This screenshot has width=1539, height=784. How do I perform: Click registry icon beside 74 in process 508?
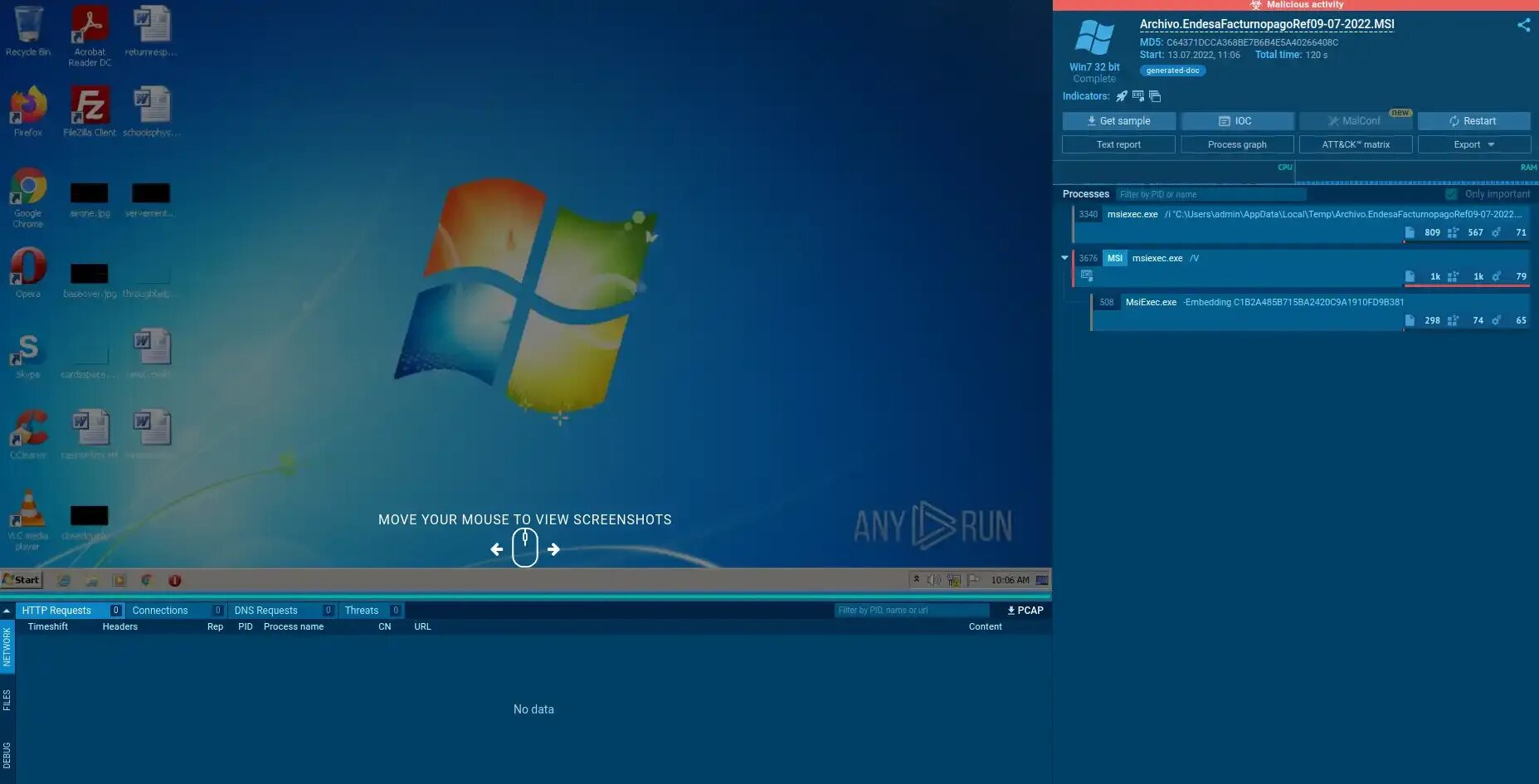[1453, 321]
